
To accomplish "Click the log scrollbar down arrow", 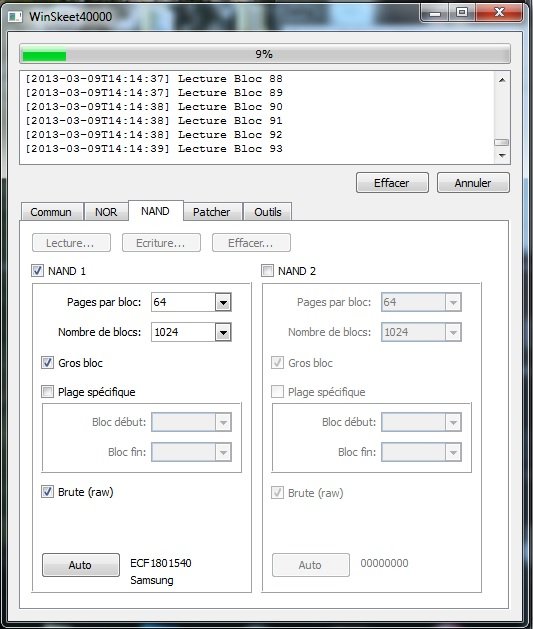I will (x=502, y=156).
